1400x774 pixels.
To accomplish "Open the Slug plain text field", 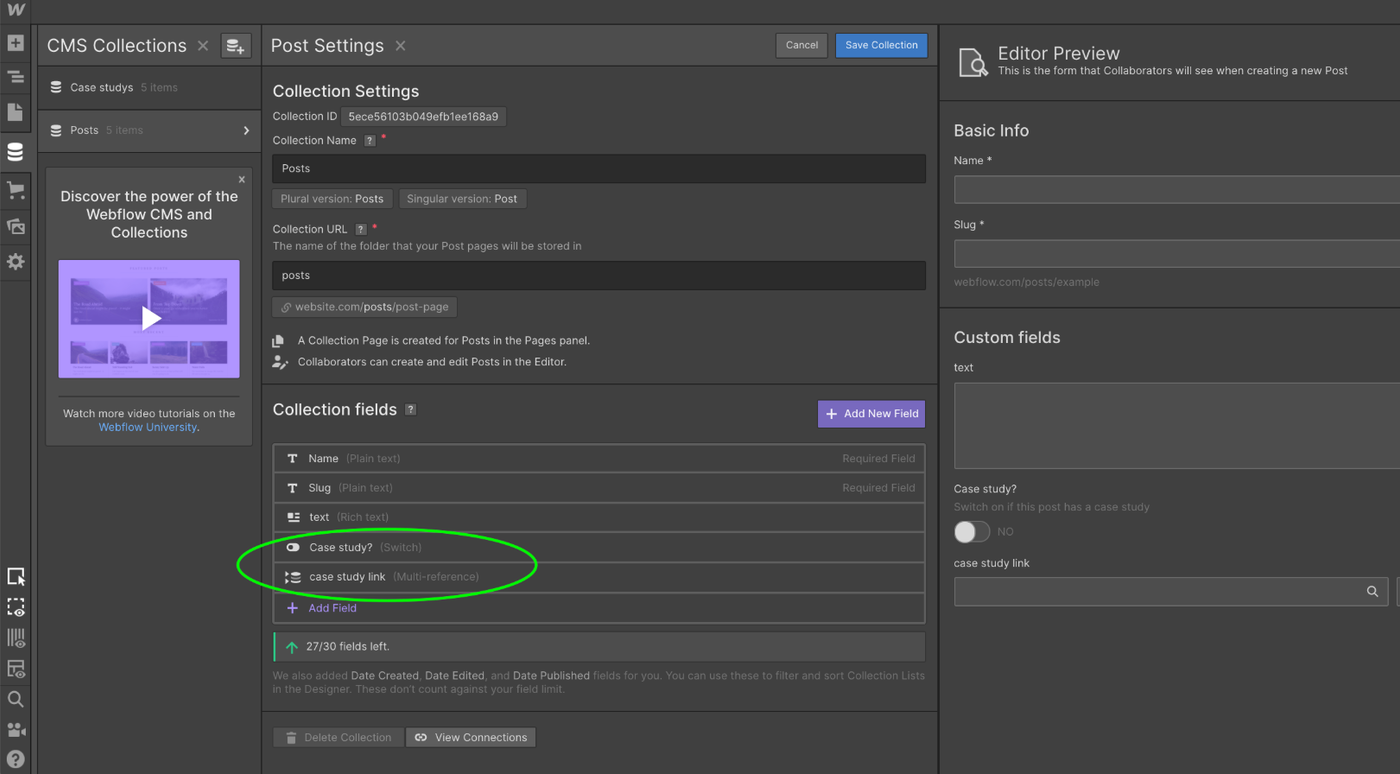I will [599, 488].
